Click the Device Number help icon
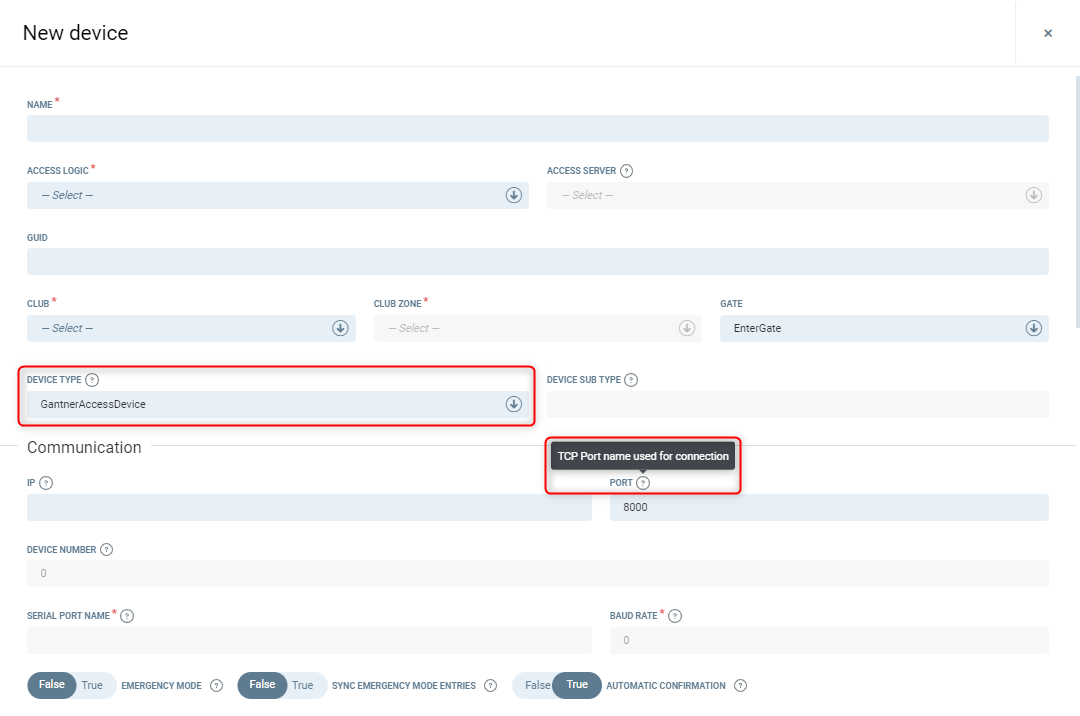Image resolution: width=1080 pixels, height=716 pixels. (107, 550)
